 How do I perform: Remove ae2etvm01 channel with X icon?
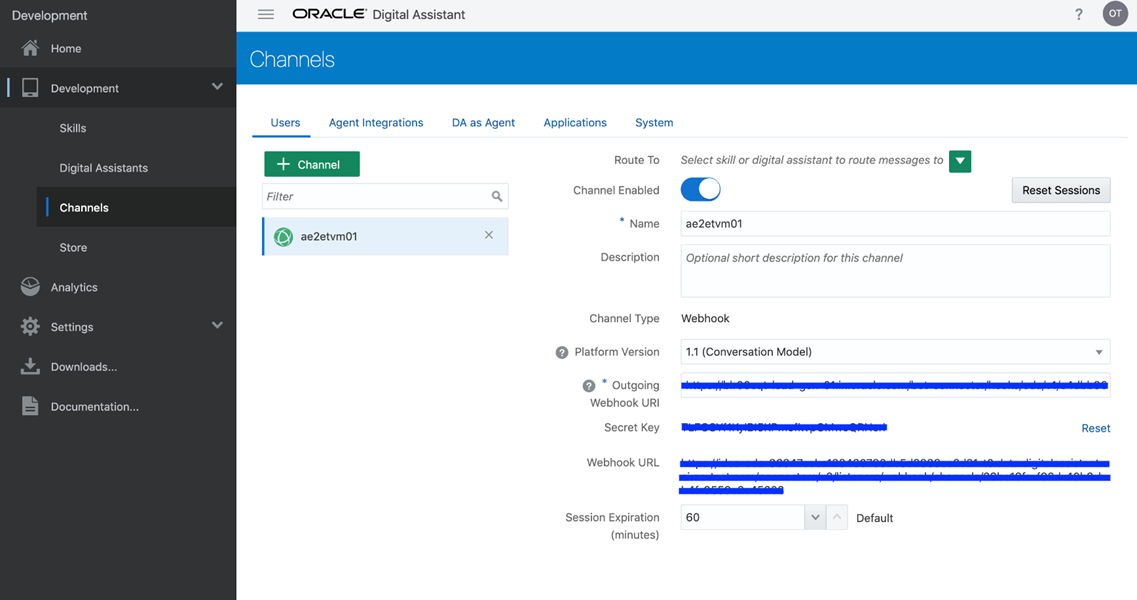[x=489, y=235]
